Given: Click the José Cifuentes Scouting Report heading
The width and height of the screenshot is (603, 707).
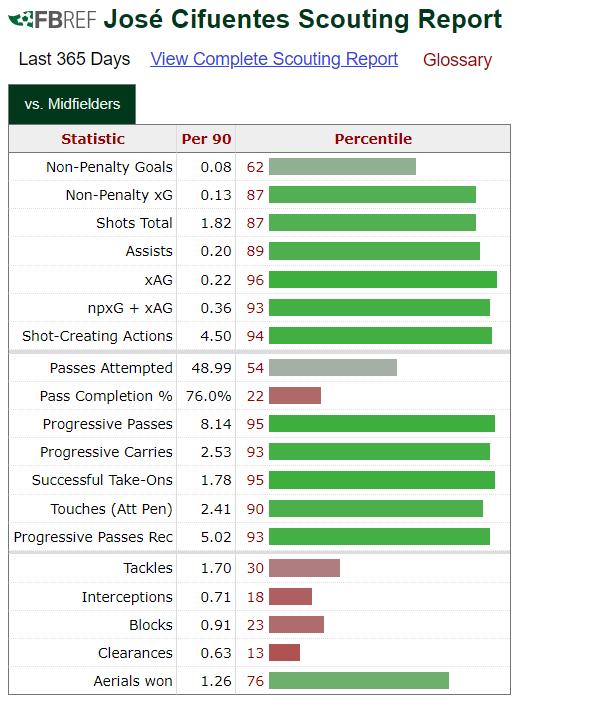Looking at the screenshot, I should tap(303, 20).
